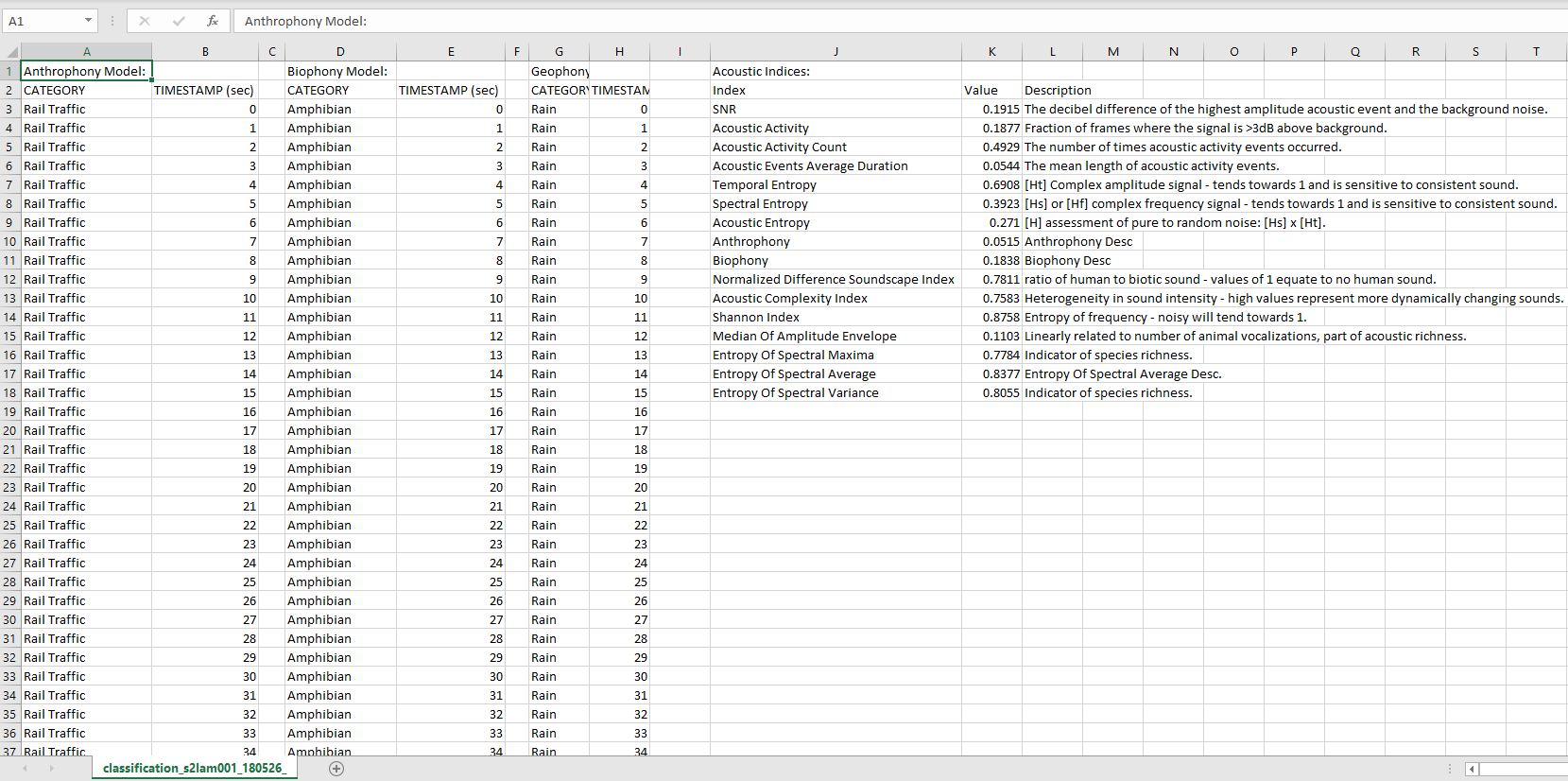1568x781 pixels.
Task: Click the next sheet navigation arrow
Action: [x=51, y=769]
